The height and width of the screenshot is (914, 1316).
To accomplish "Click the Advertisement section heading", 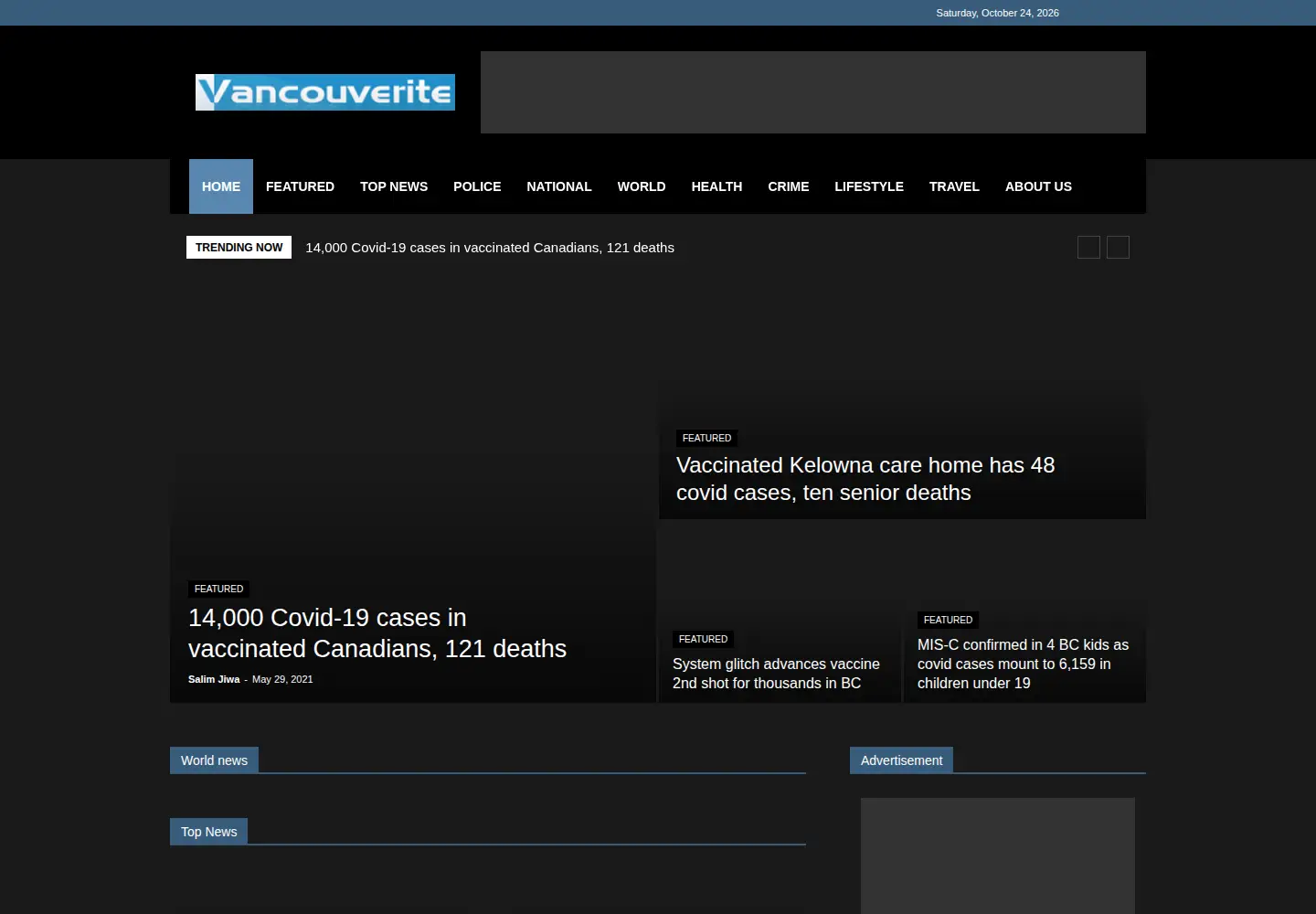I will point(901,760).
